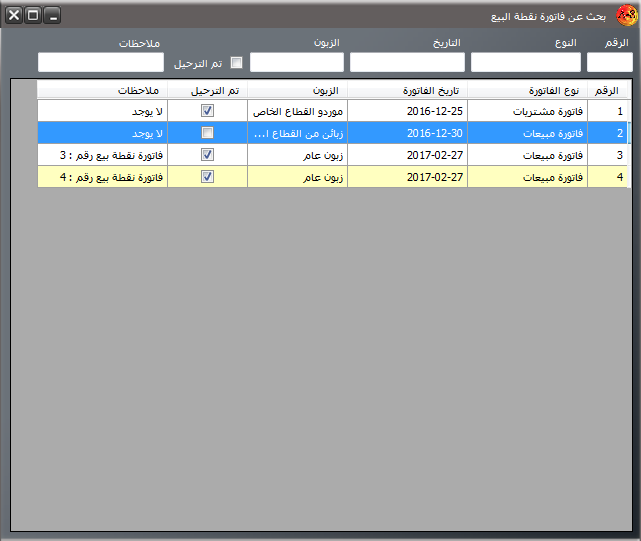Sort by الزبون column header in grid

[x=296, y=90]
